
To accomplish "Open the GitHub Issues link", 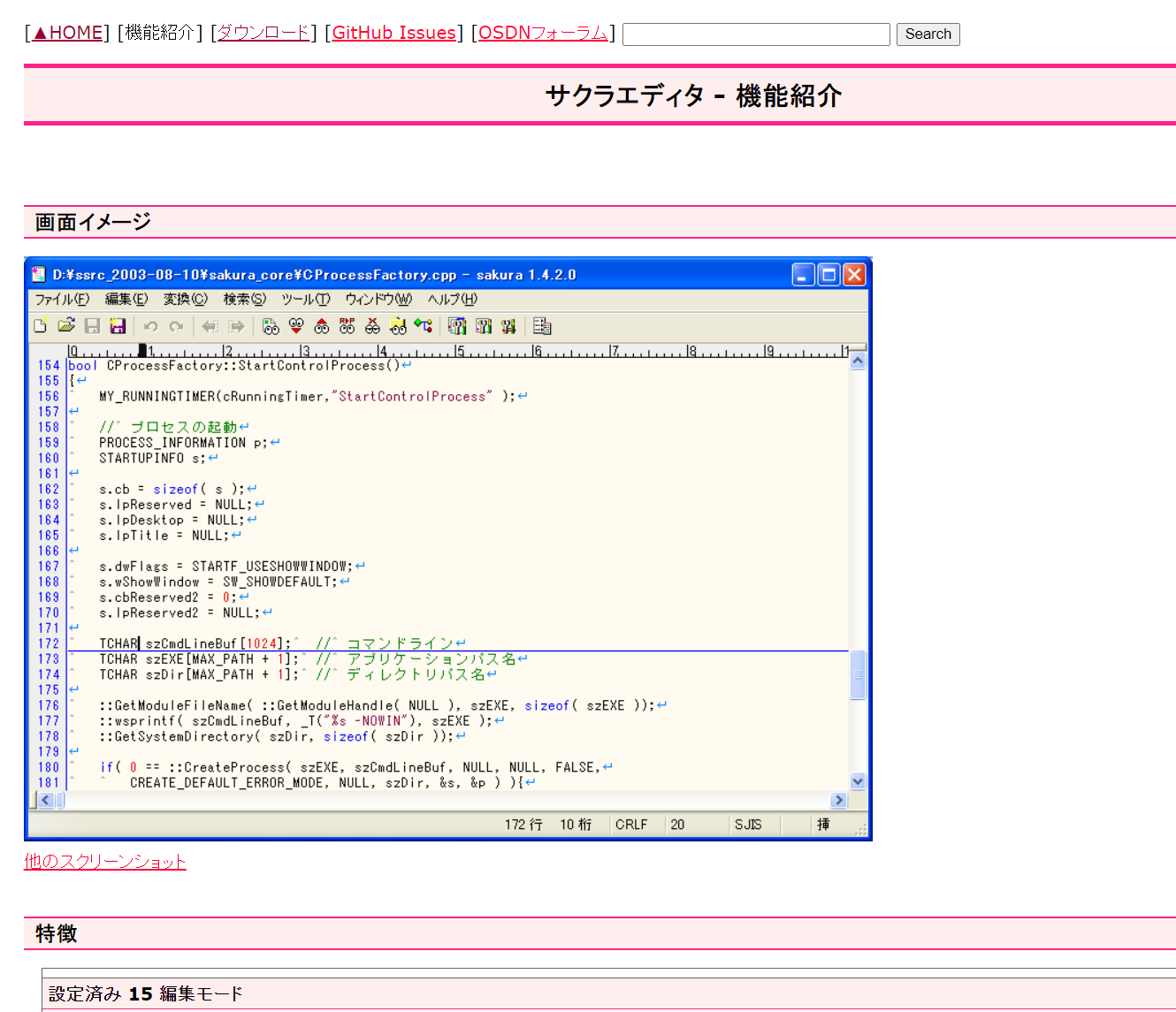I will pyautogui.click(x=394, y=33).
